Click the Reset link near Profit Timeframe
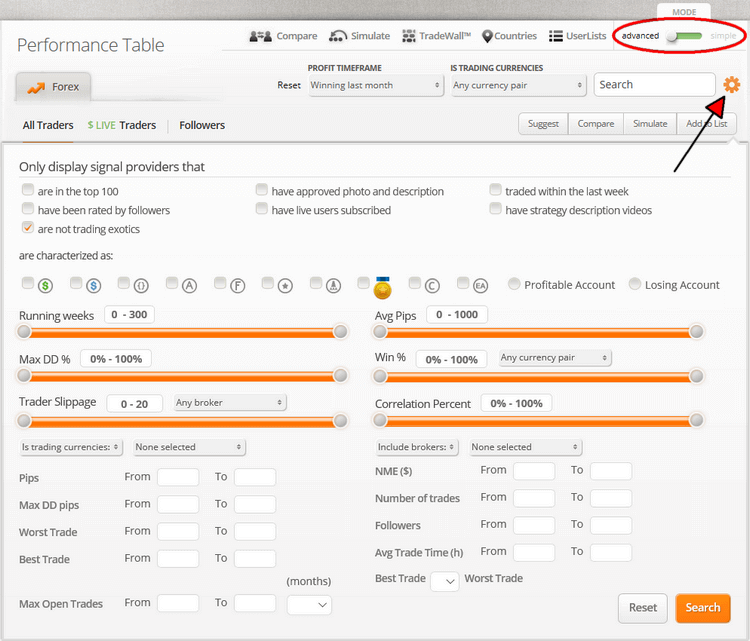The height and width of the screenshot is (641, 750). click(x=289, y=85)
